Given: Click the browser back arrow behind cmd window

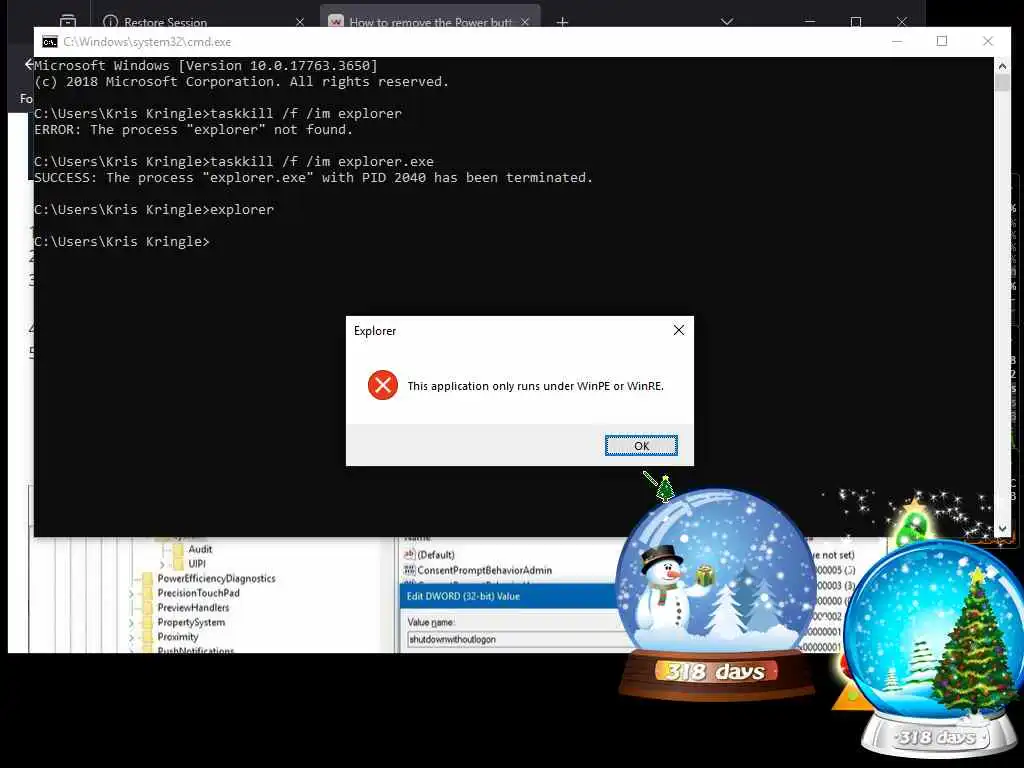Looking at the screenshot, I should [28, 64].
